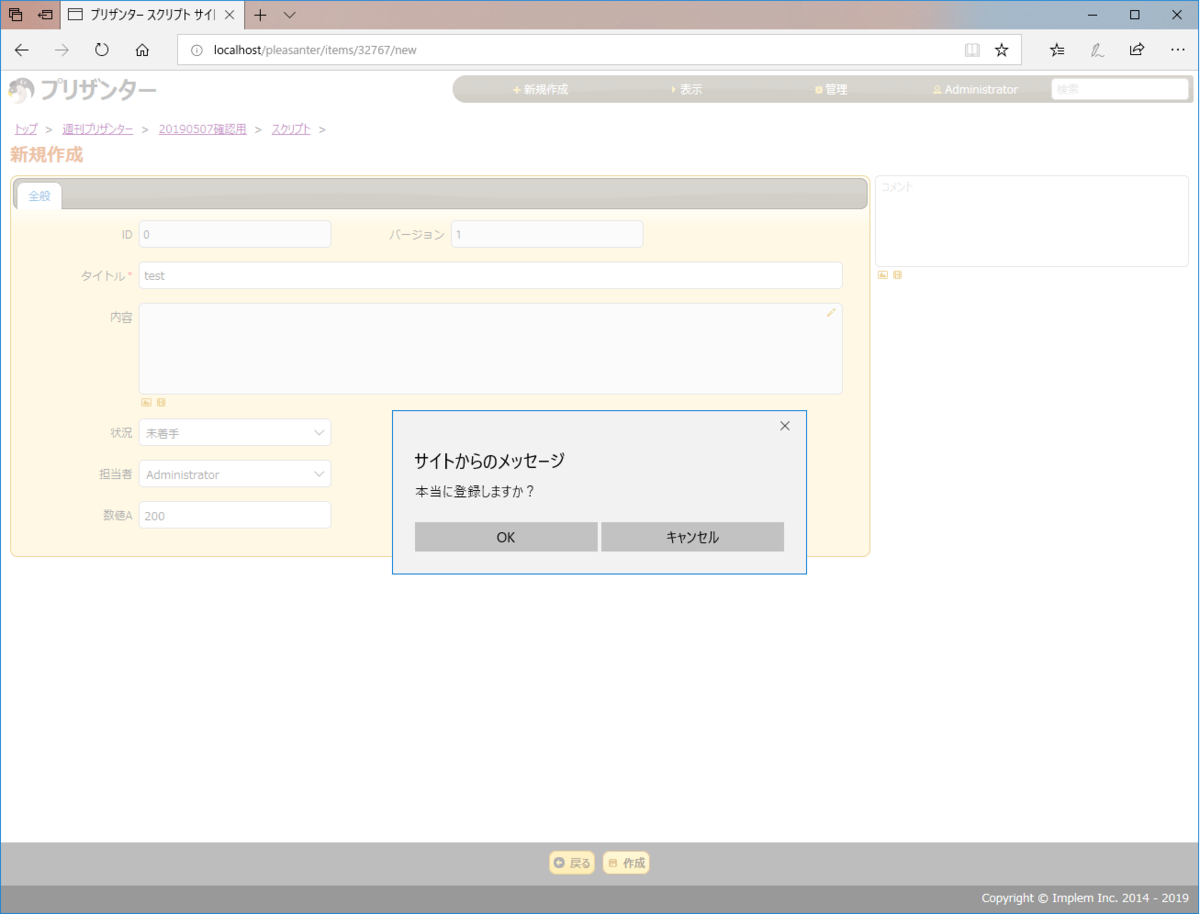
Task: Follow the スクリプト breadcrumb link
Action: click(x=290, y=129)
